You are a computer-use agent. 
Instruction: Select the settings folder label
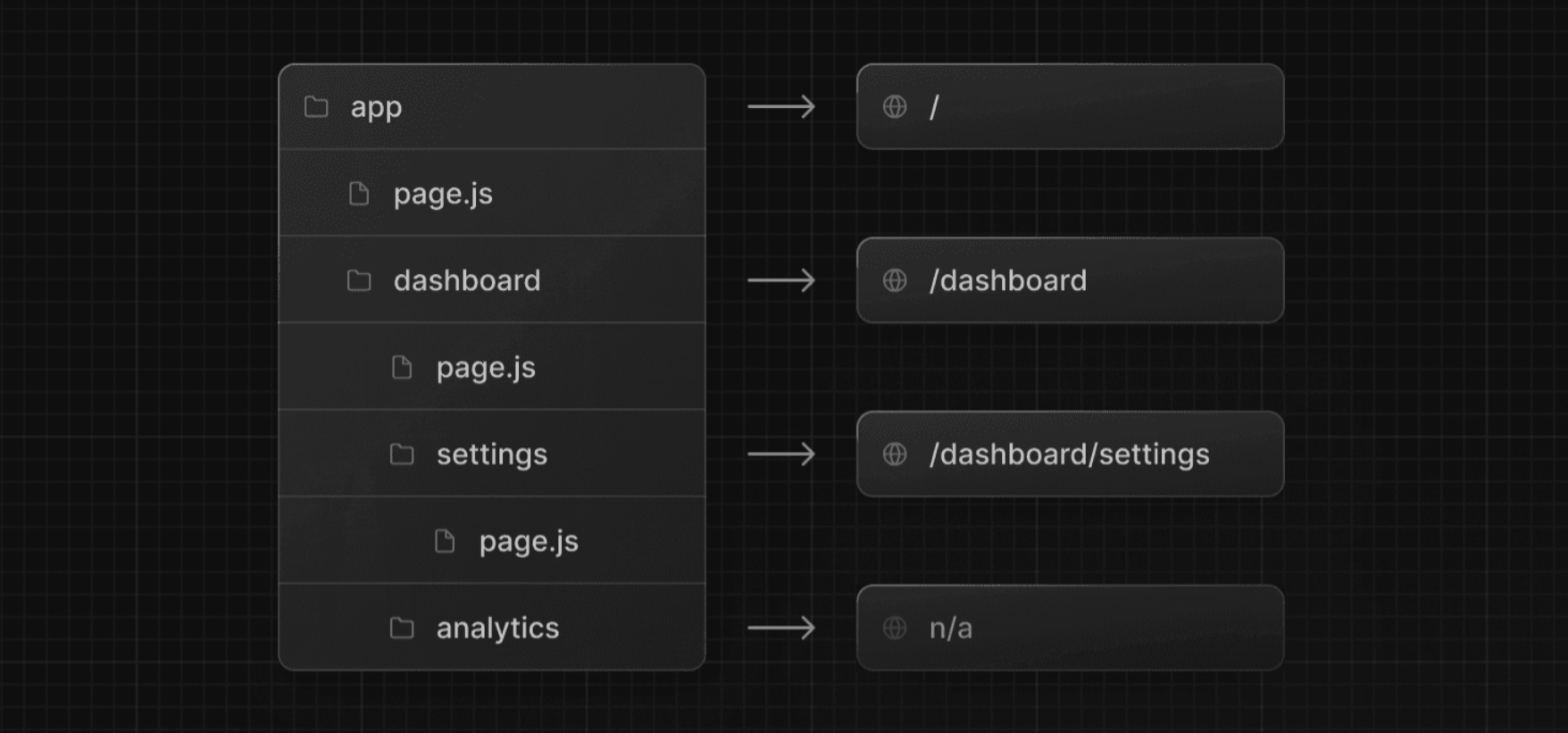tap(492, 455)
